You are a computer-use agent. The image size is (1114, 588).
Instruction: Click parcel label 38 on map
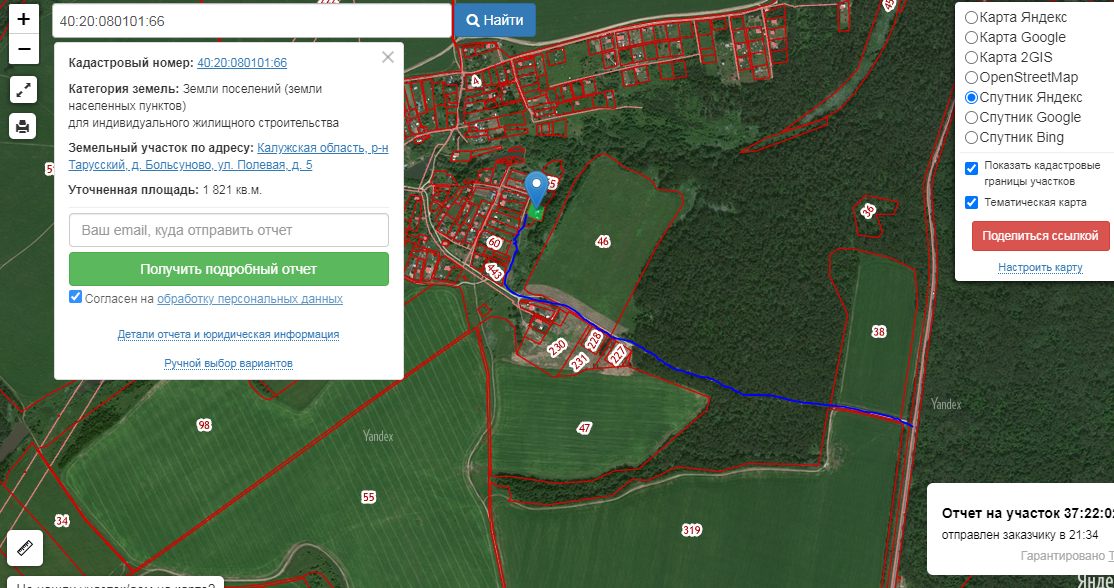879,332
